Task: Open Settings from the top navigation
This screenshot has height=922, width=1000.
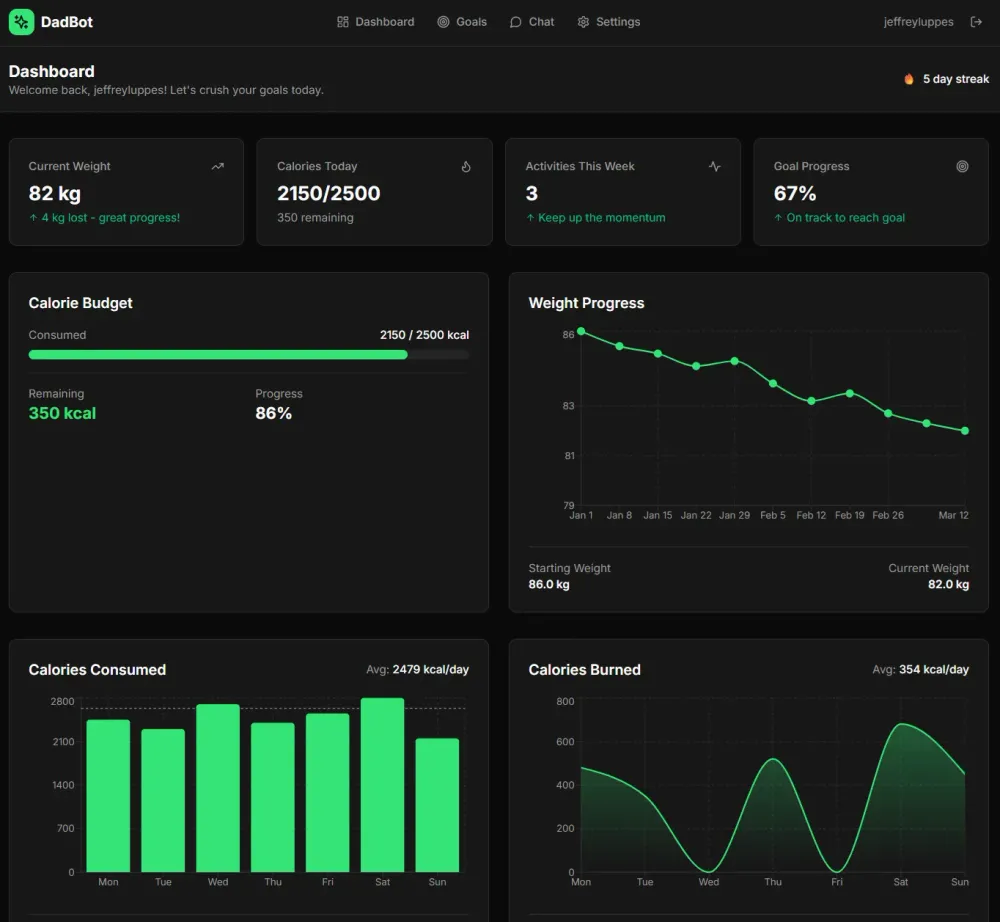Action: click(608, 22)
